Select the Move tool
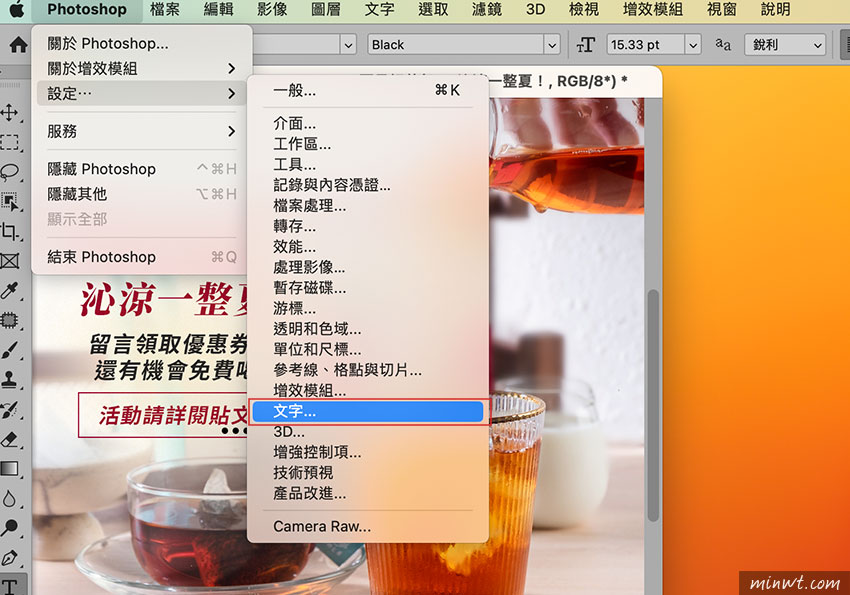850x595 pixels. [9, 113]
